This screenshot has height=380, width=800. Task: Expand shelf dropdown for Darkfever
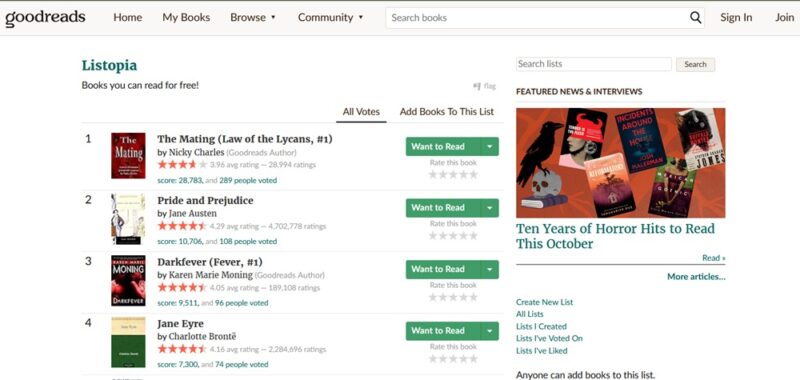coord(490,269)
